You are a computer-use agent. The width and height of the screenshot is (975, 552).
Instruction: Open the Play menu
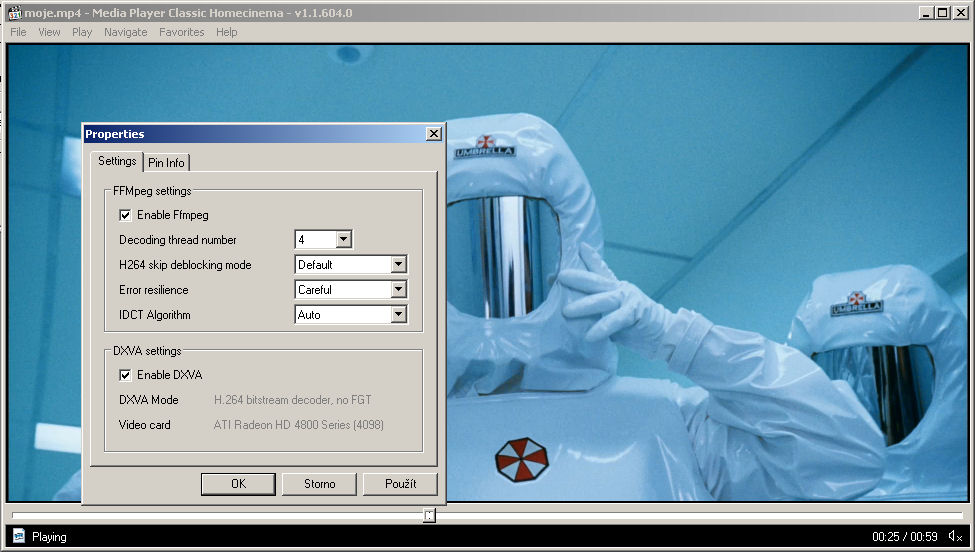81,32
